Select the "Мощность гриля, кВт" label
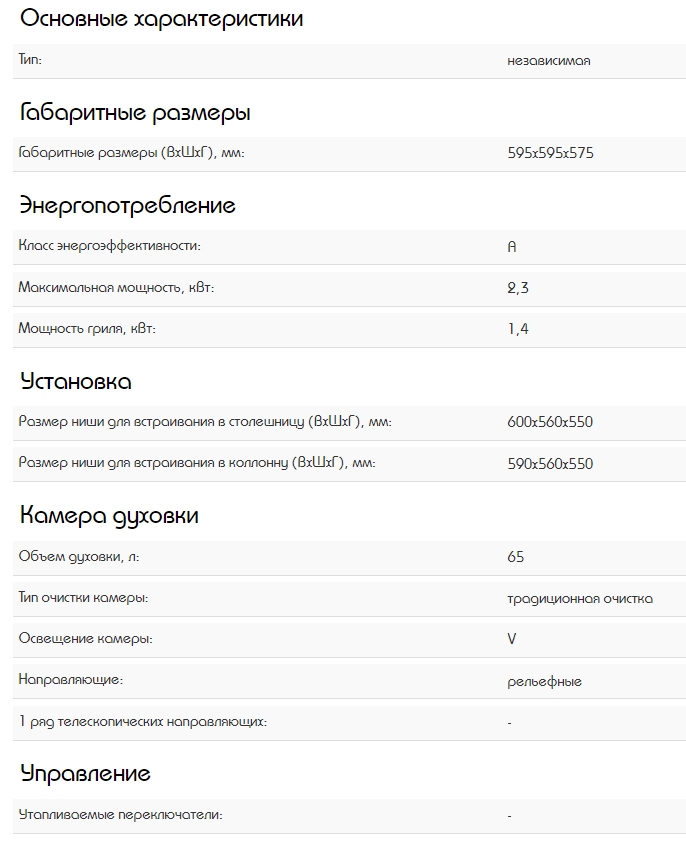 tap(87, 328)
